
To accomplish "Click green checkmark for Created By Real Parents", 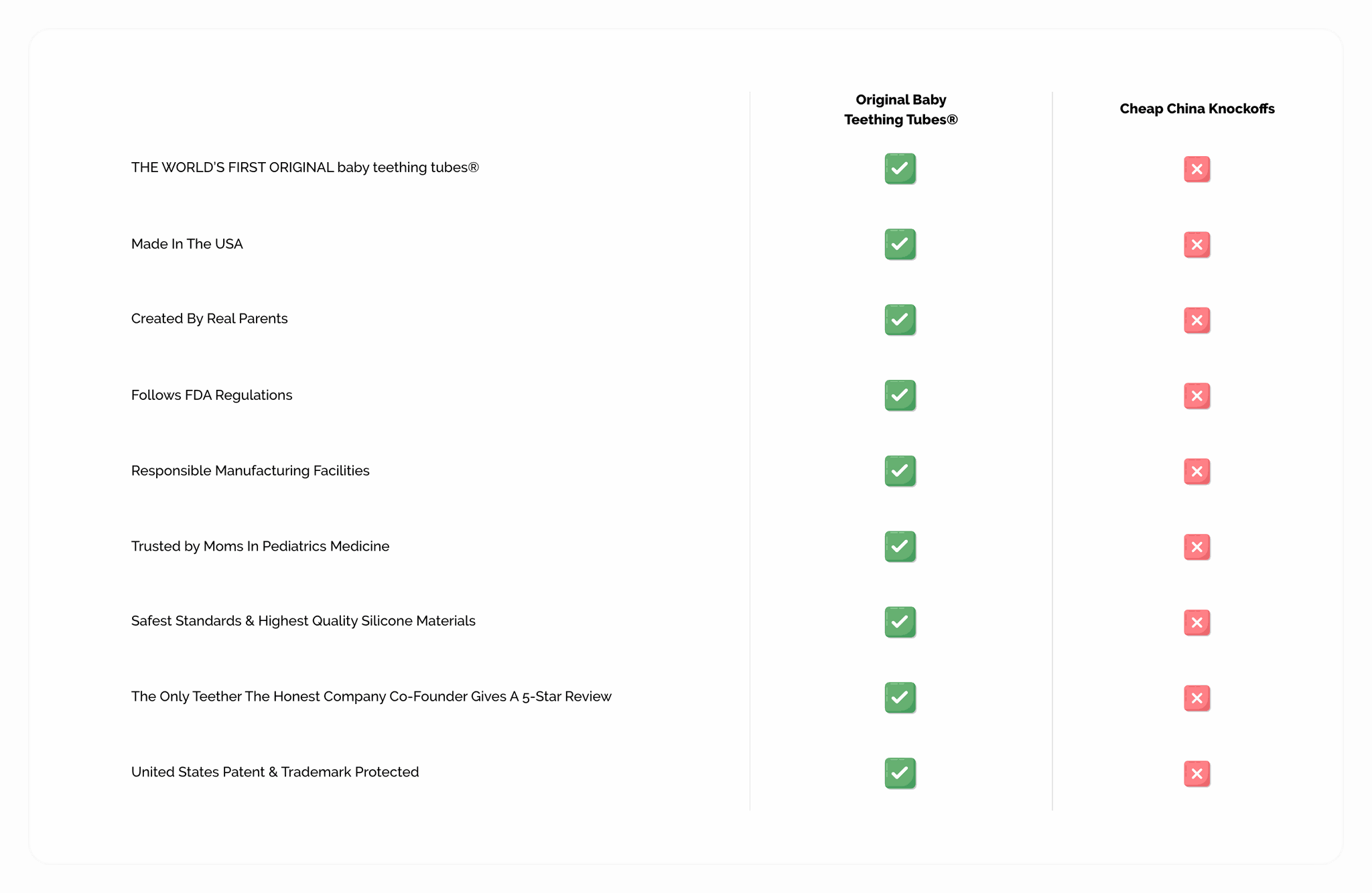I will tap(900, 320).
